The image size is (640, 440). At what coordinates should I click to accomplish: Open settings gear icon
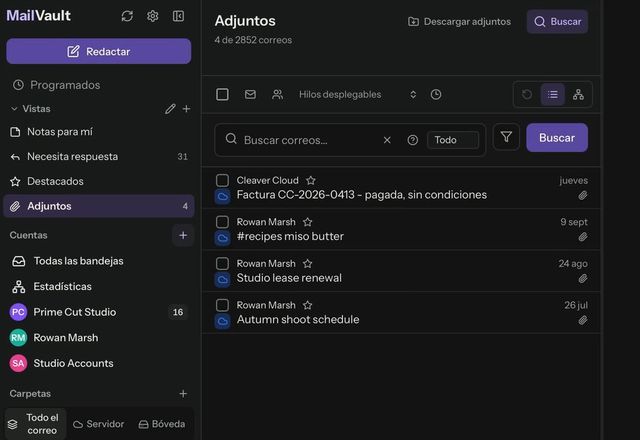[153, 16]
